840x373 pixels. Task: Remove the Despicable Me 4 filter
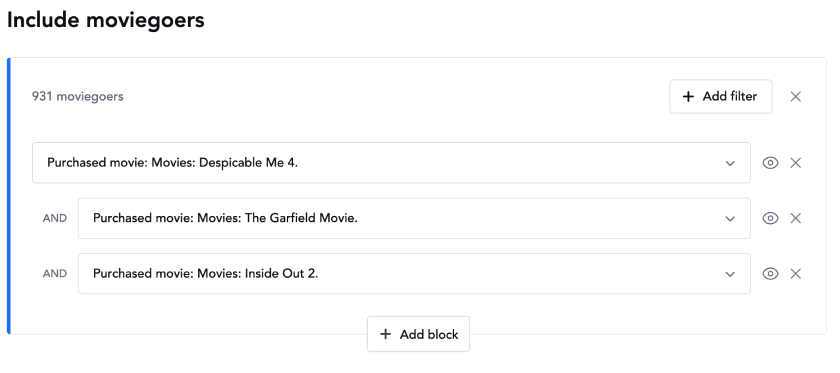[796, 163]
